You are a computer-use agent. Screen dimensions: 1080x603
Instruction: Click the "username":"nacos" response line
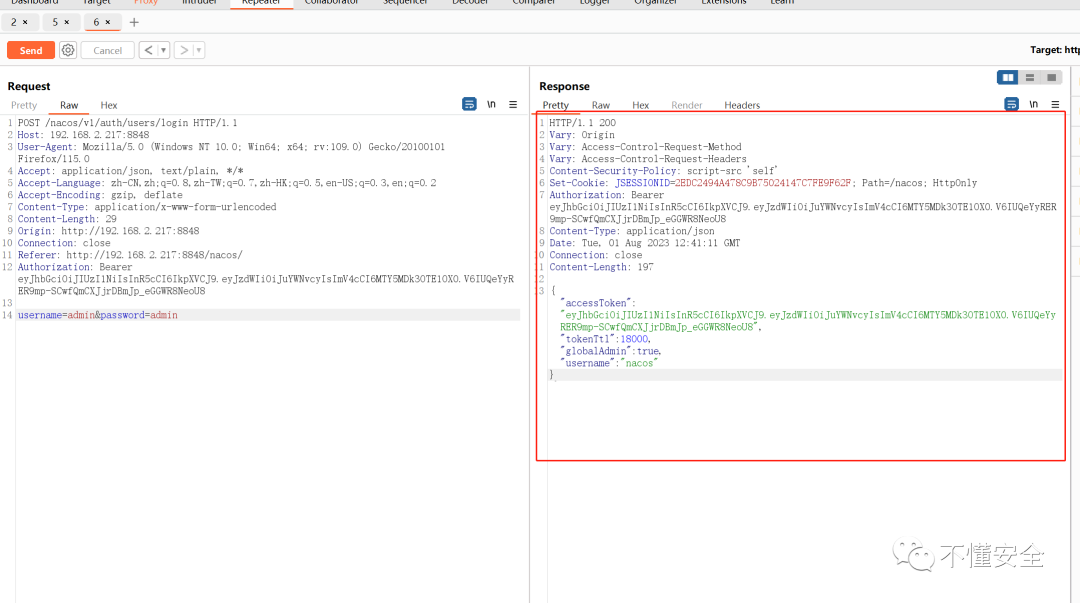tap(609, 363)
